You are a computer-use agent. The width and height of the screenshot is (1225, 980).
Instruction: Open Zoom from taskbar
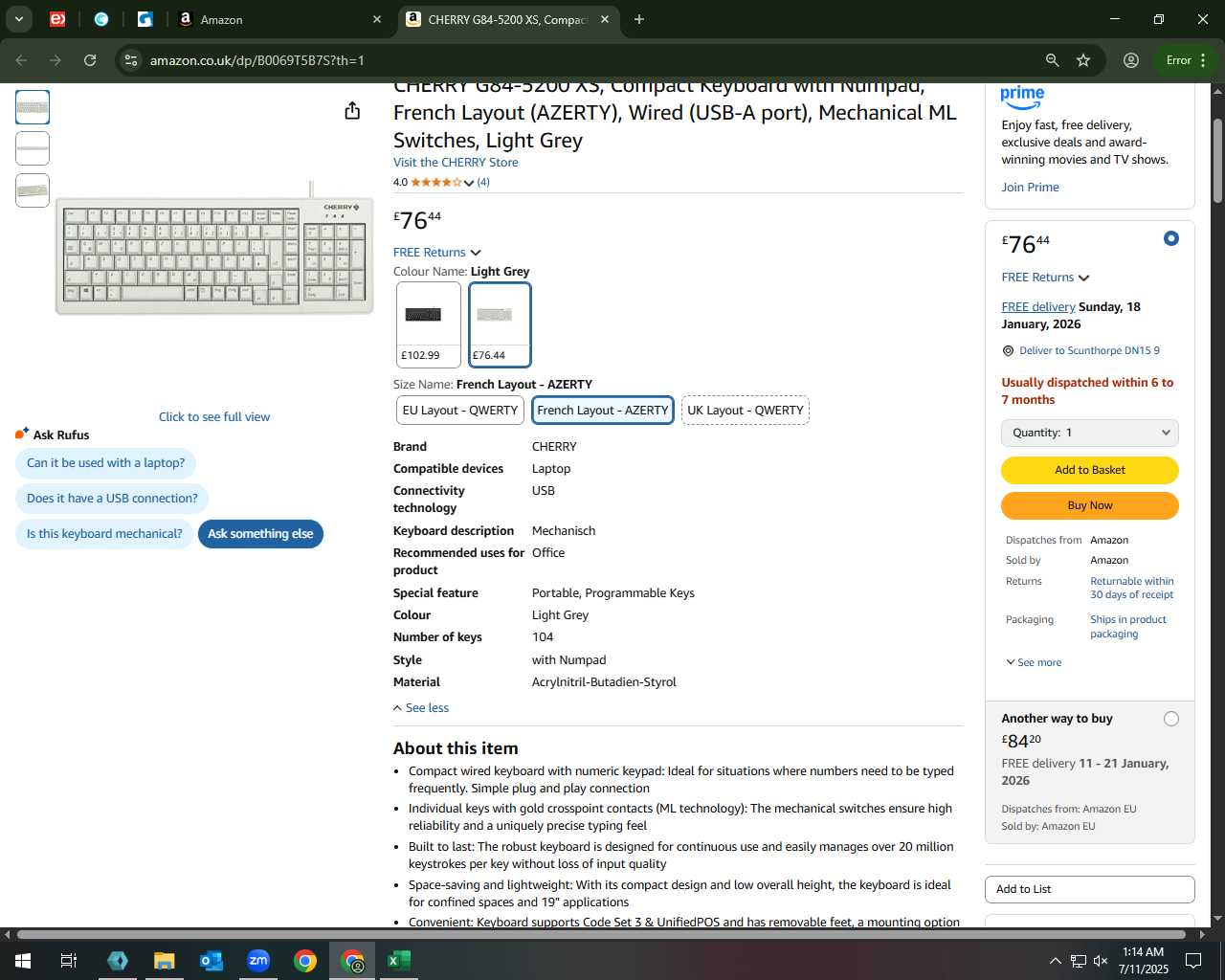(x=258, y=961)
